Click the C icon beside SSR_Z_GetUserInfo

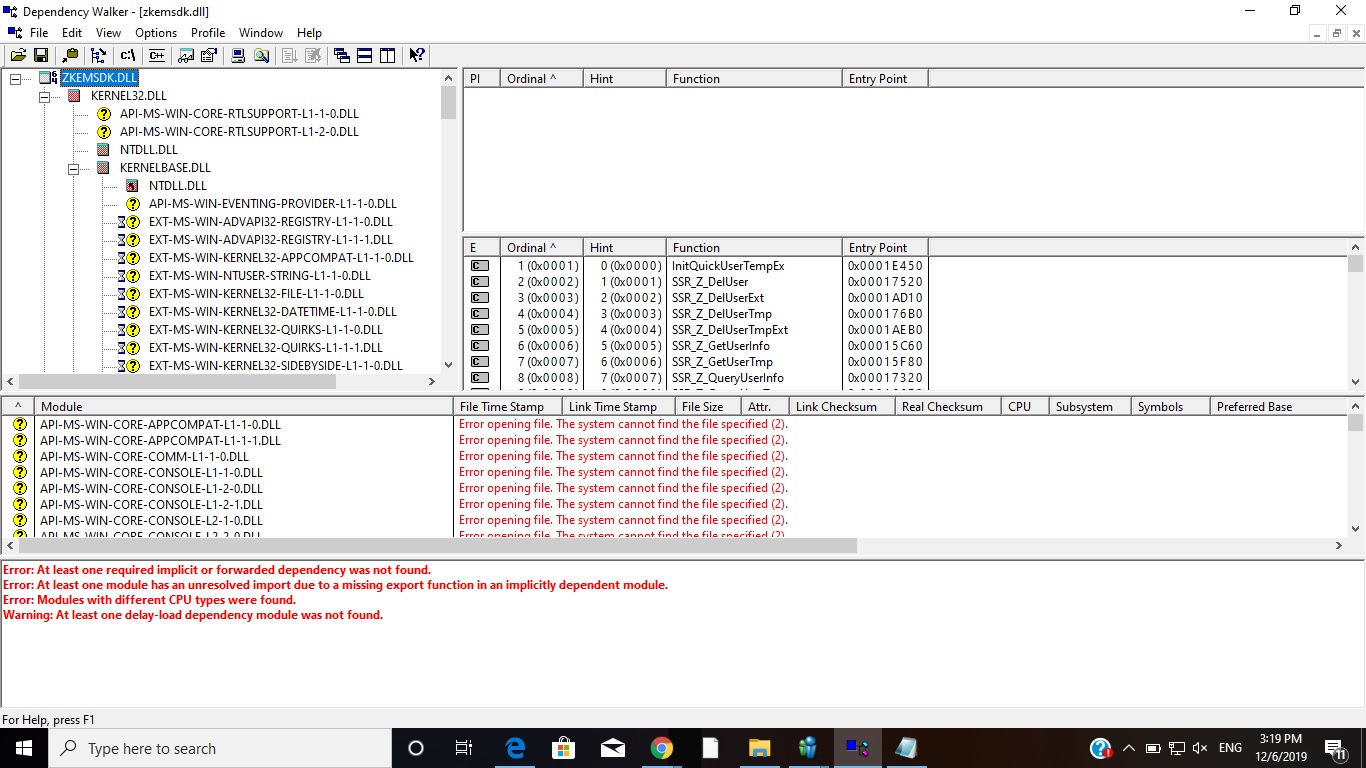click(x=480, y=346)
